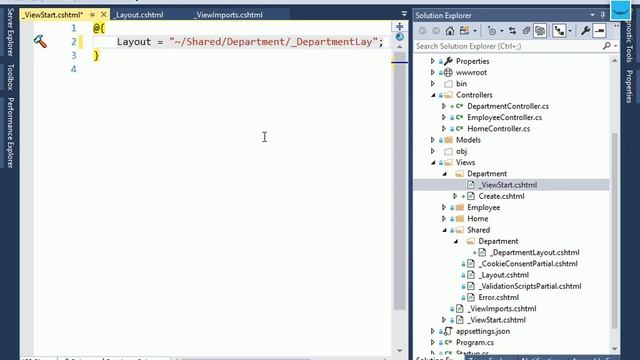Select _ValidationScriptsPartial.cshtml file
The image size is (640, 360).
coord(530,286)
